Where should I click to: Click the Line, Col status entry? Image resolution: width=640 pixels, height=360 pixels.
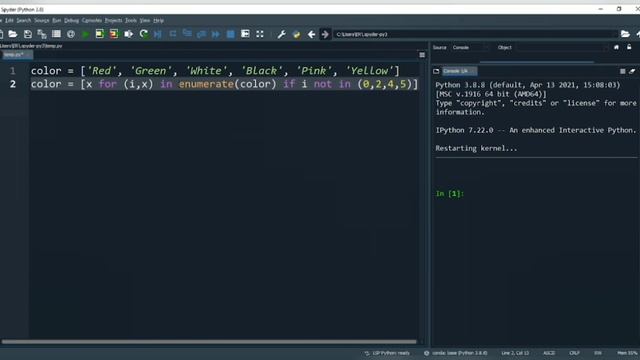pos(515,353)
